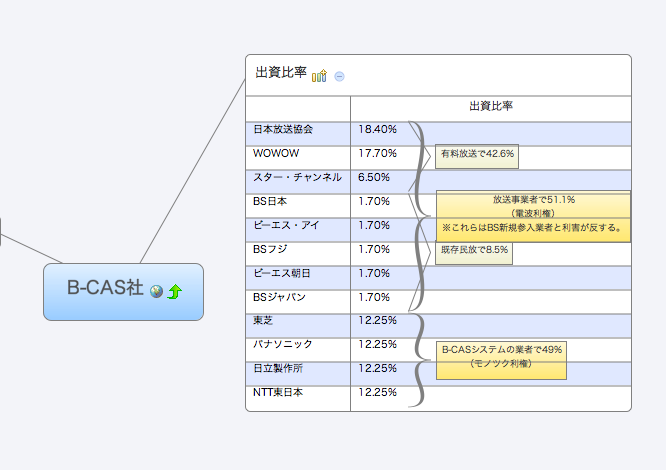666x470 pixels.
Task: Select the 有料放送で42.6% callout note
Action: (477, 156)
